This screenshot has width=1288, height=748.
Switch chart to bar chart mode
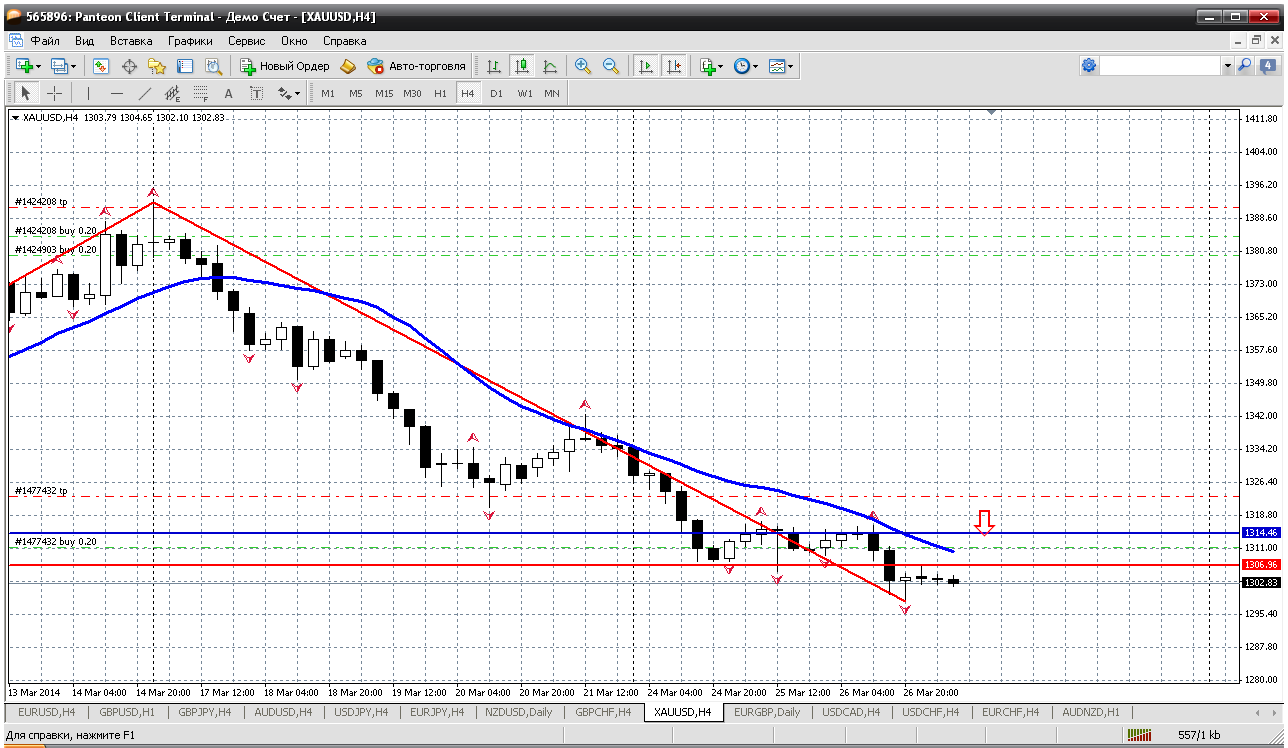pyautogui.click(x=493, y=66)
